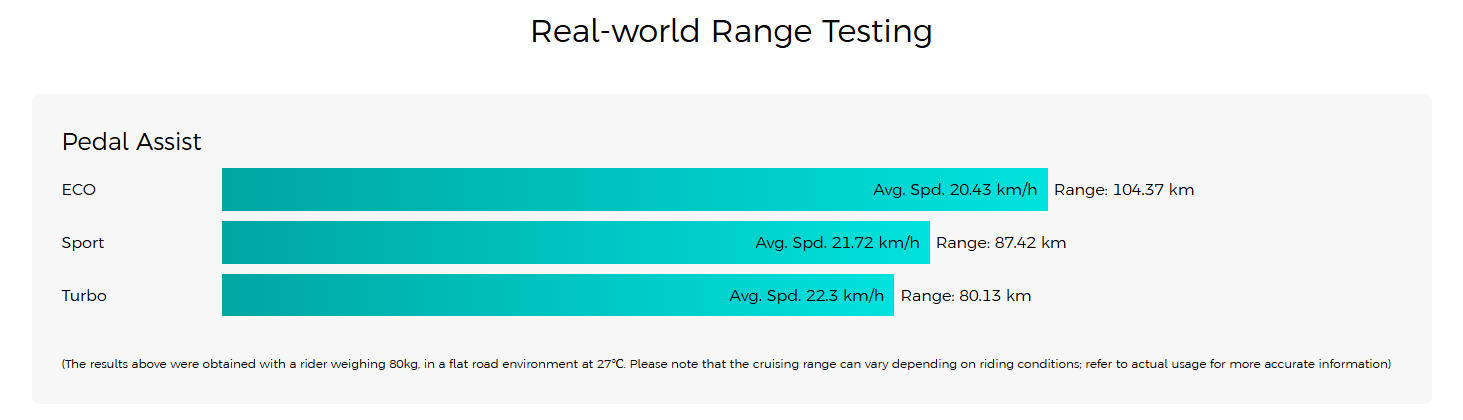This screenshot has height=420, width=1463.
Task: Click the Avg. Spd. 21.72 km/h text
Action: tap(837, 243)
